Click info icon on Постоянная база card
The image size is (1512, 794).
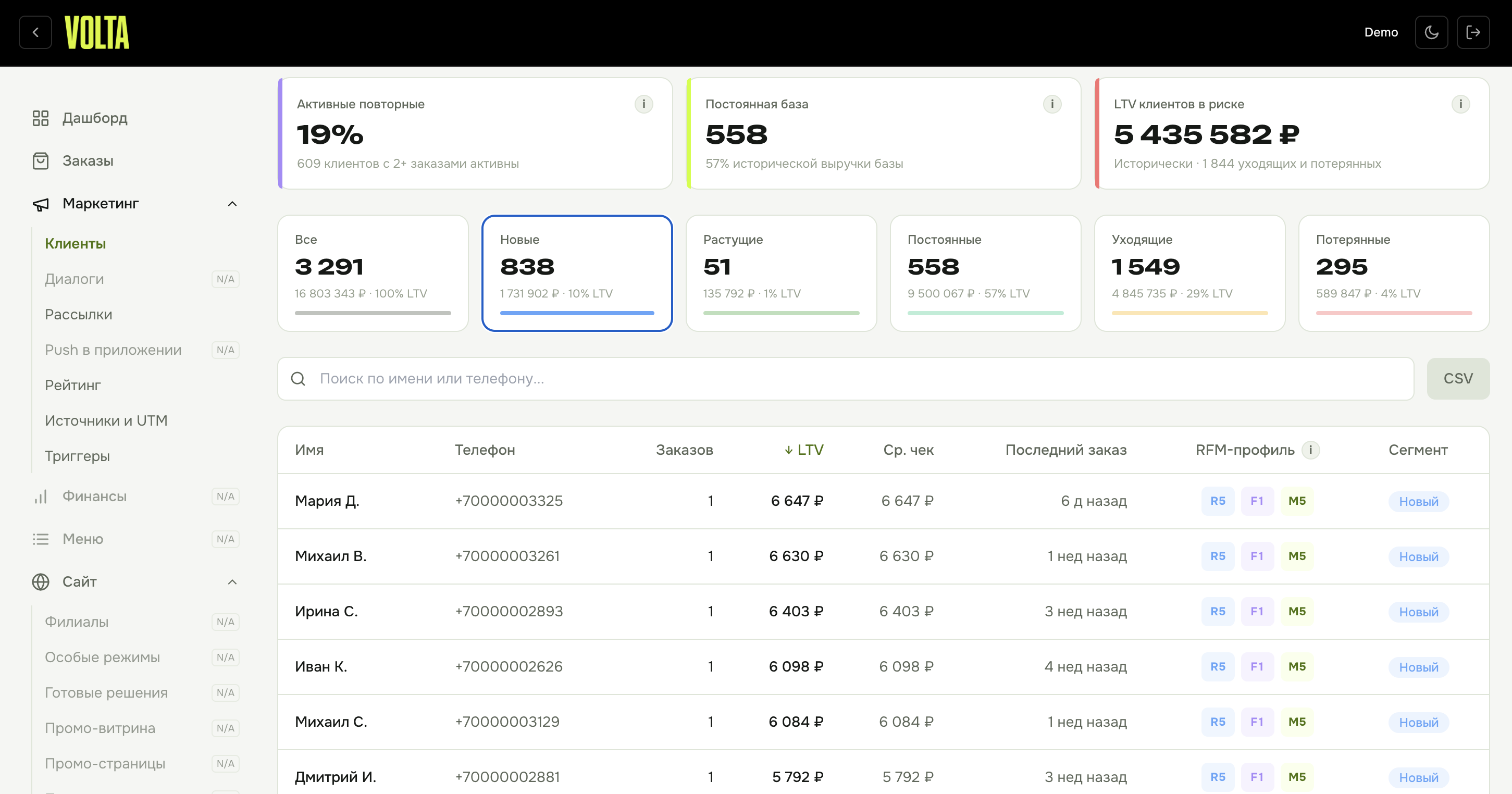pos(1052,104)
